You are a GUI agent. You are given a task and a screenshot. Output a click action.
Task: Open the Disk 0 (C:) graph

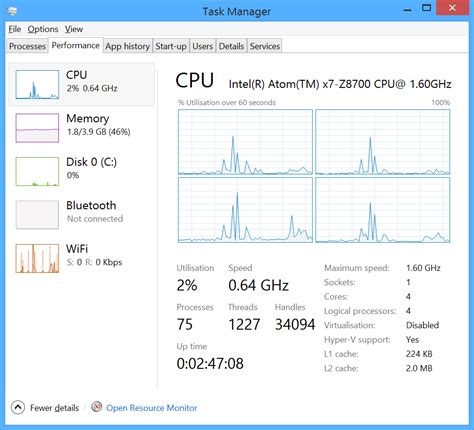click(x=37, y=171)
